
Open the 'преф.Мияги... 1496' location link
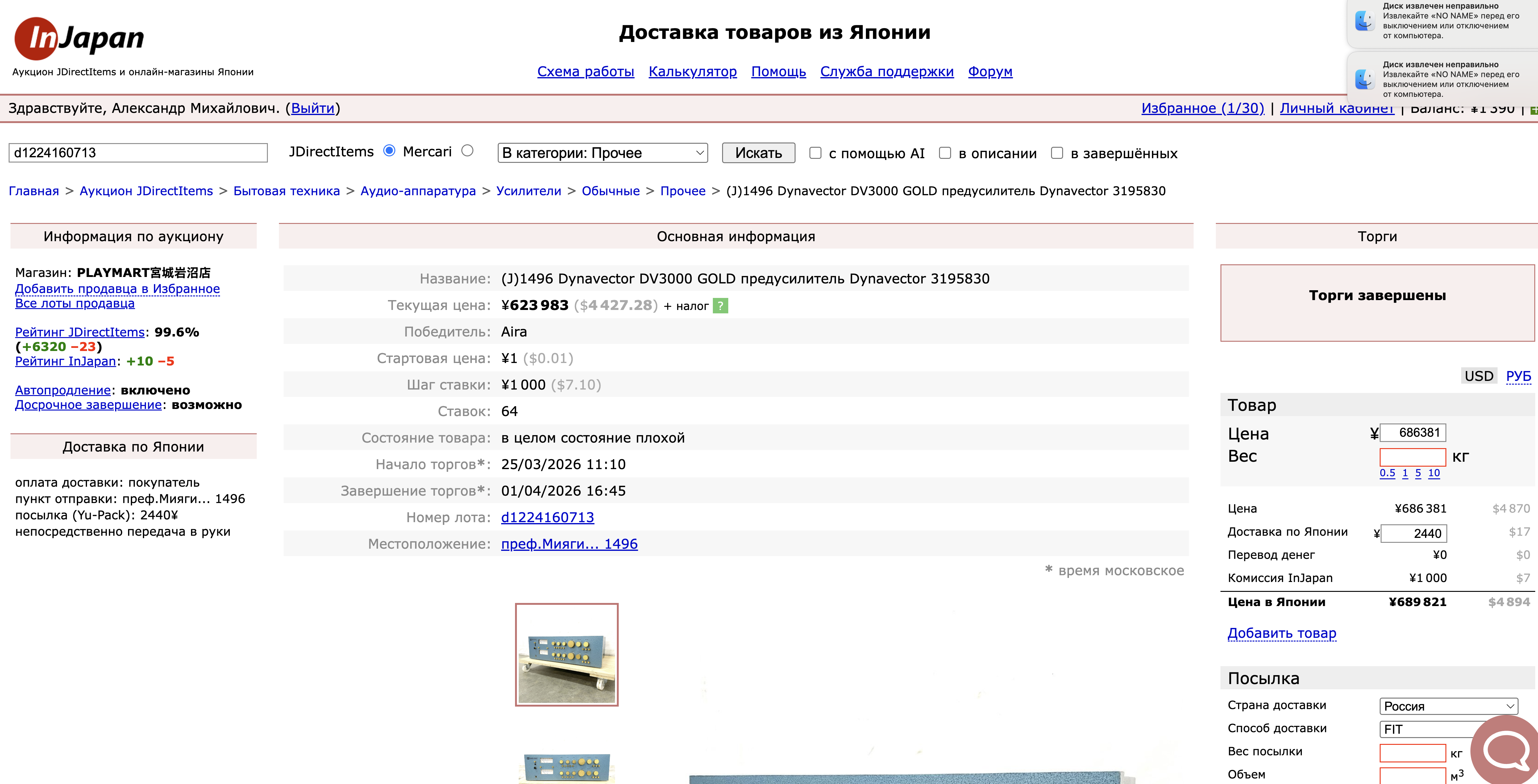(x=569, y=544)
